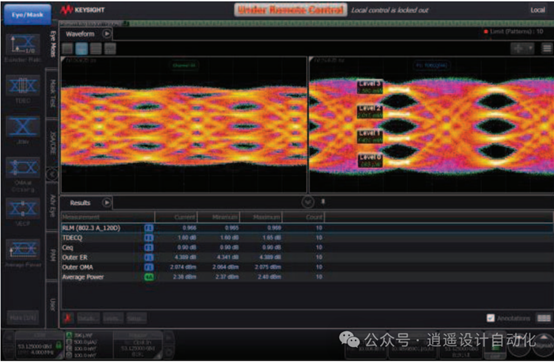This screenshot has width=554, height=362.
Task: Open the hamburger menu in waveform toolbar
Action: (547, 48)
